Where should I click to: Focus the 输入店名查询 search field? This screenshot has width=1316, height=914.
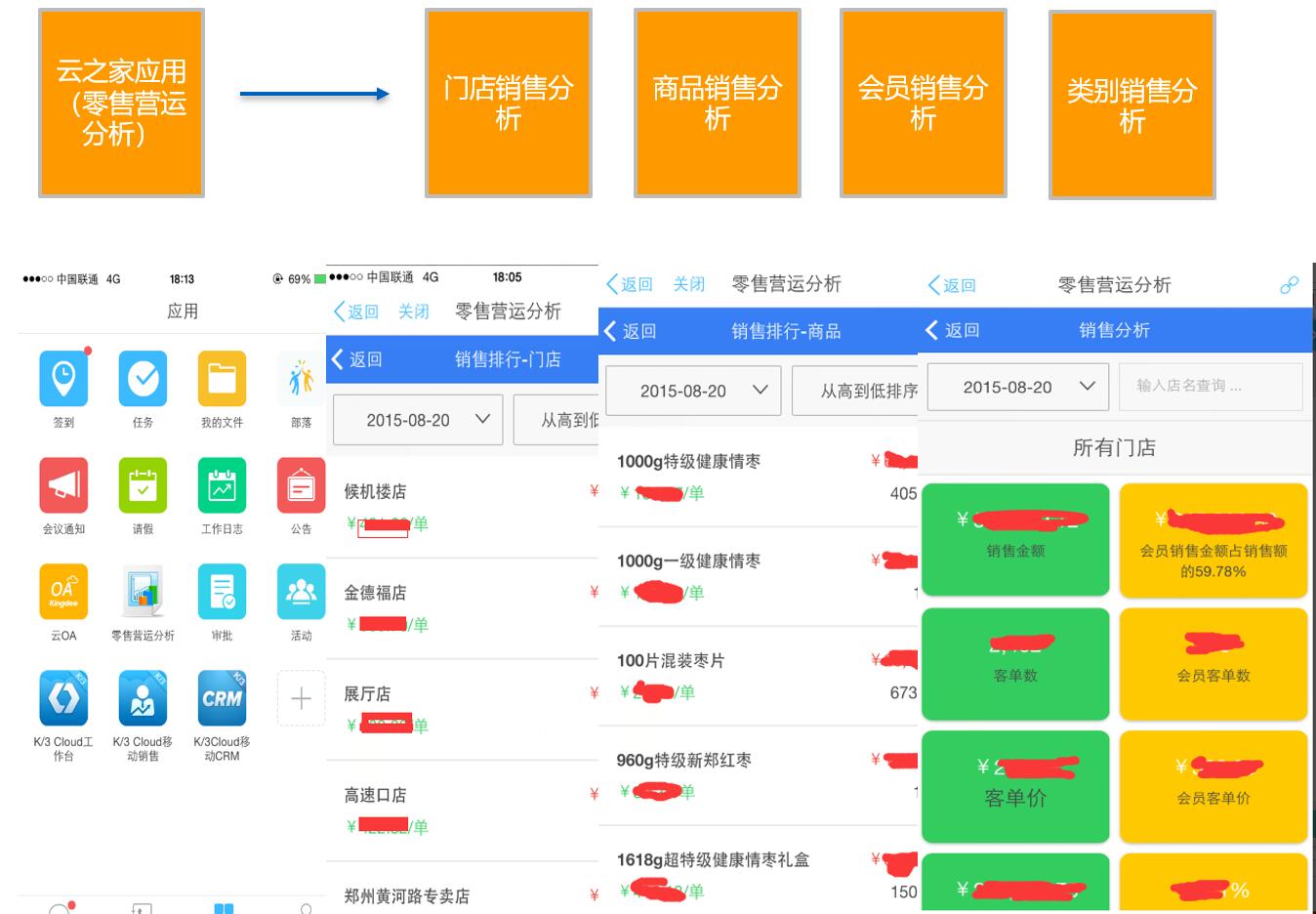point(1211,387)
